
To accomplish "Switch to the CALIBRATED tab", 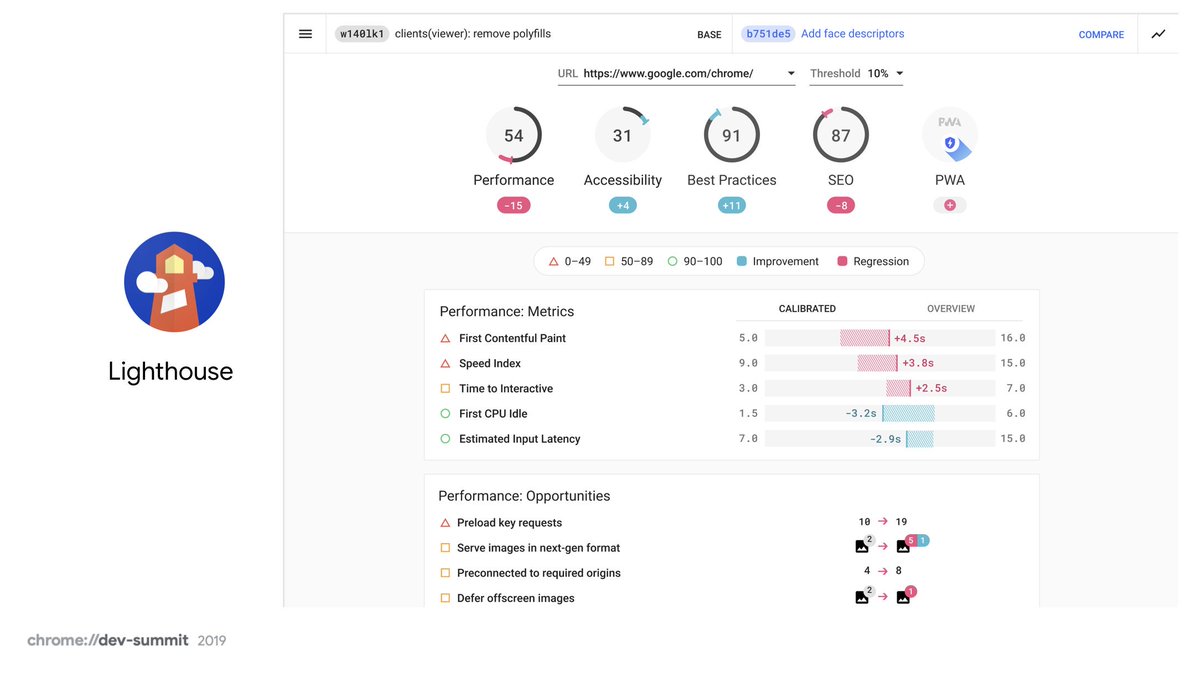I will (x=807, y=308).
